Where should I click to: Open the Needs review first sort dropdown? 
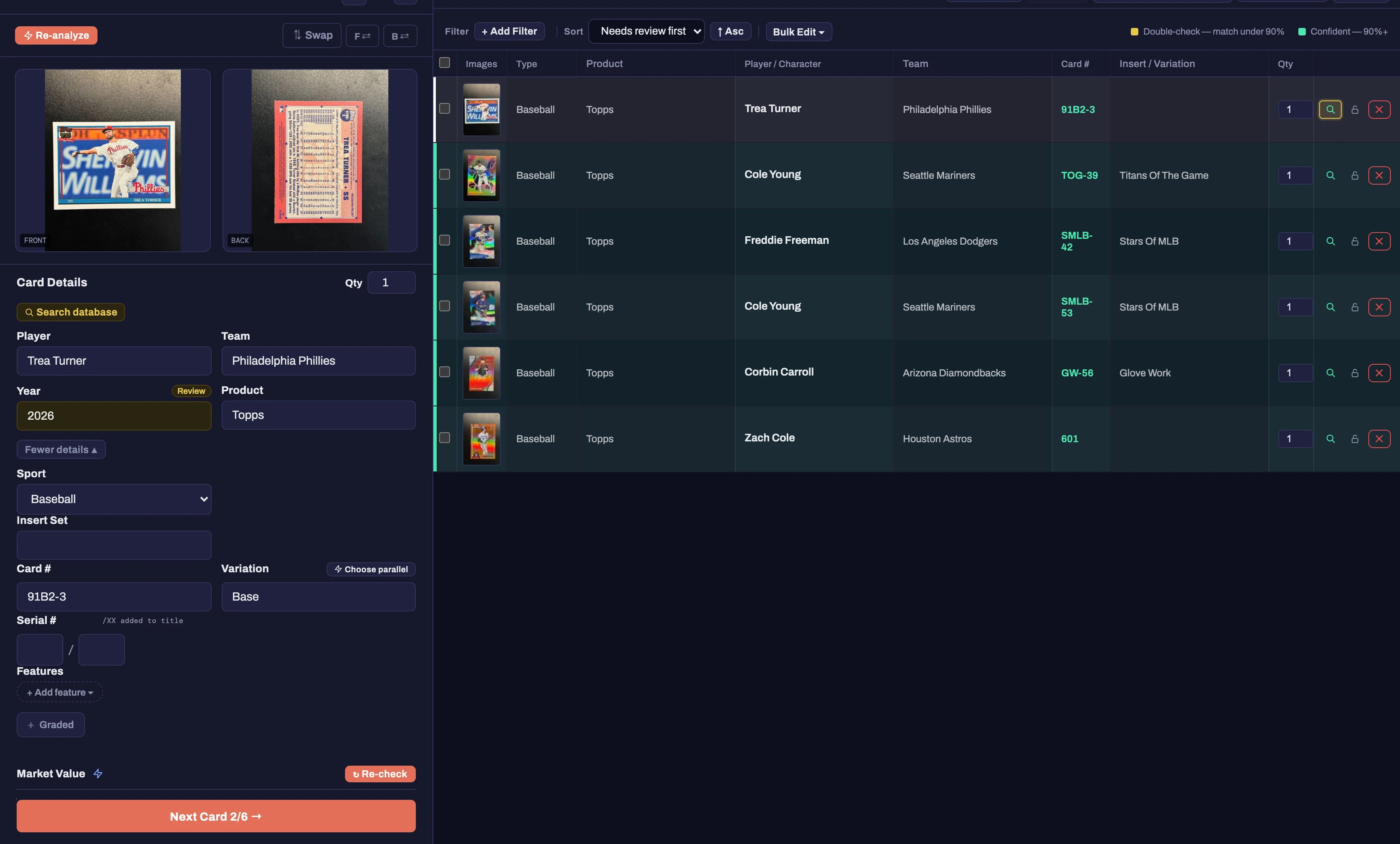click(647, 31)
